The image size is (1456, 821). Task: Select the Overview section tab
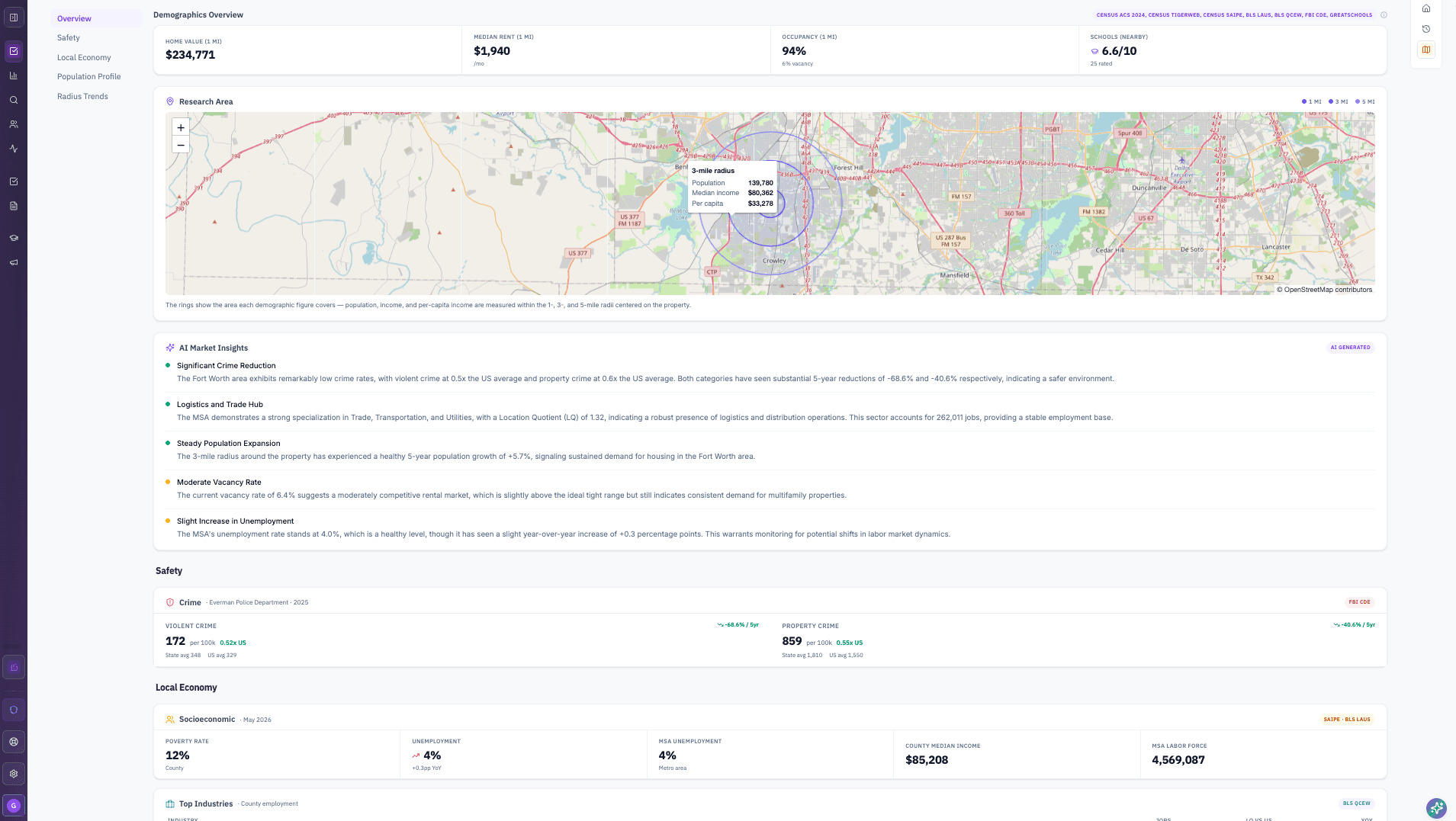tap(96, 18)
